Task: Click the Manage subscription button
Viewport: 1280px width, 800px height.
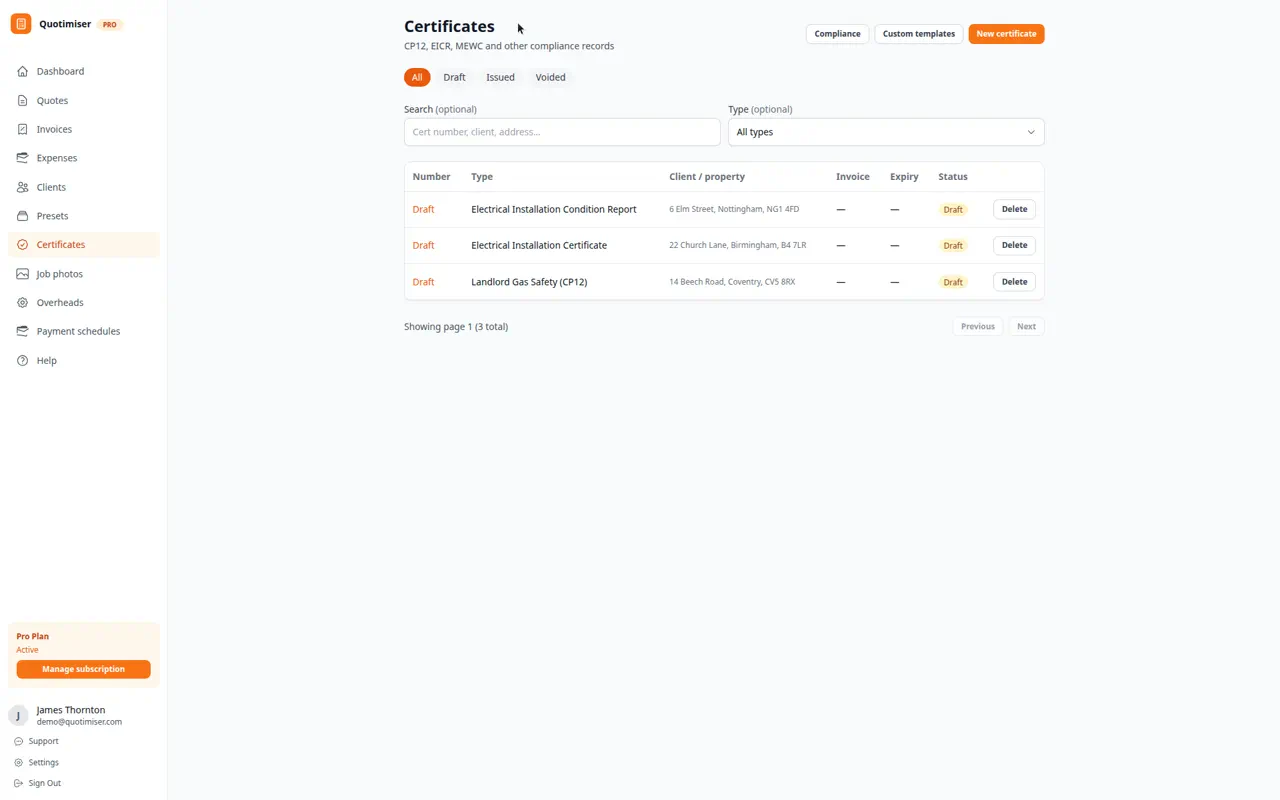Action: coord(83,669)
